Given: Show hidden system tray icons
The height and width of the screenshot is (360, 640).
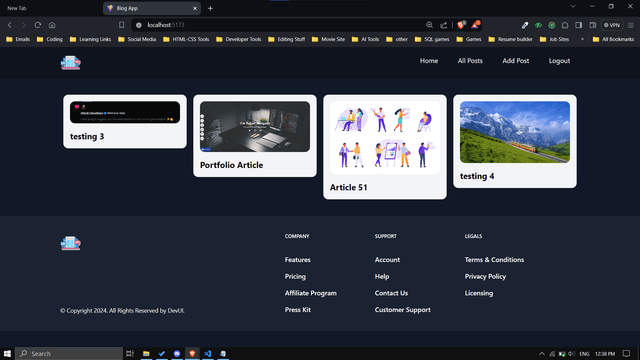Looking at the screenshot, I should point(542,353).
